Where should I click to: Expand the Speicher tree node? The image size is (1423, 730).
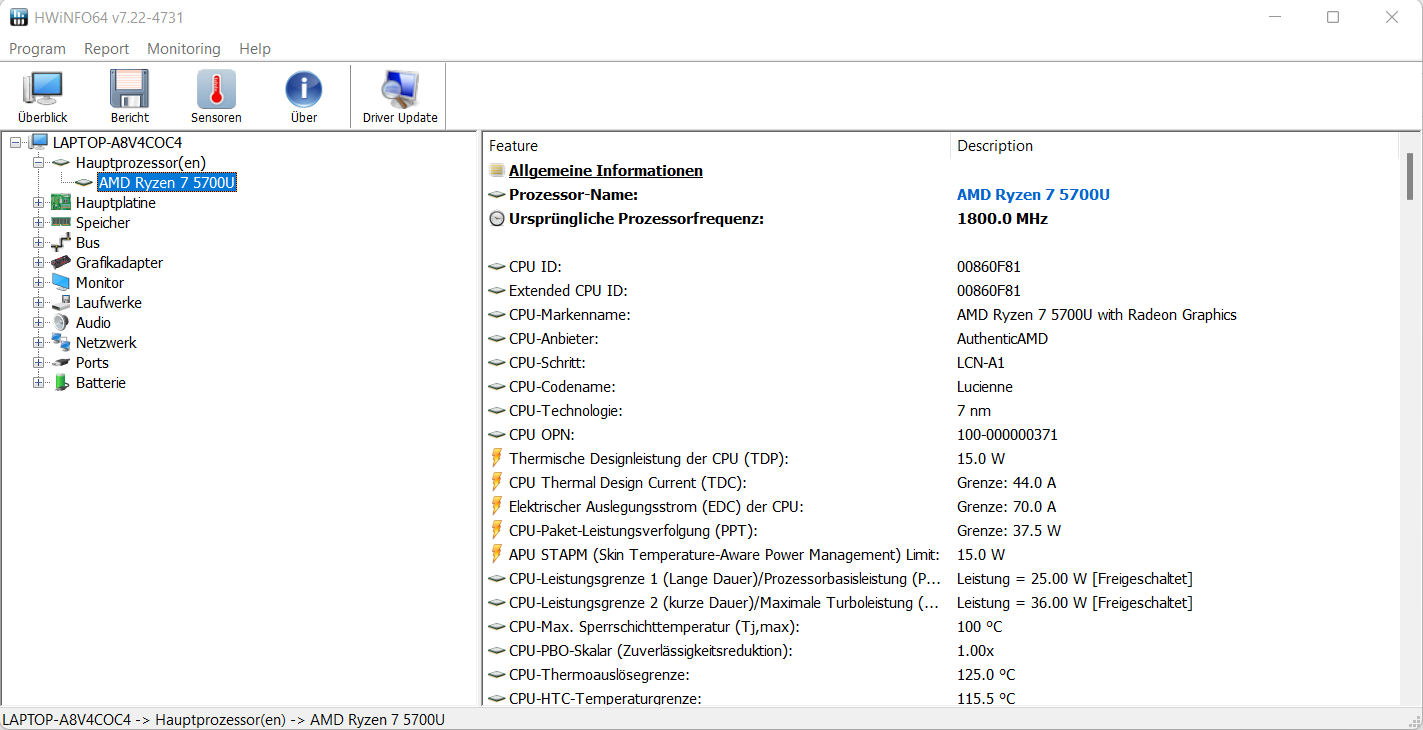pyautogui.click(x=39, y=223)
